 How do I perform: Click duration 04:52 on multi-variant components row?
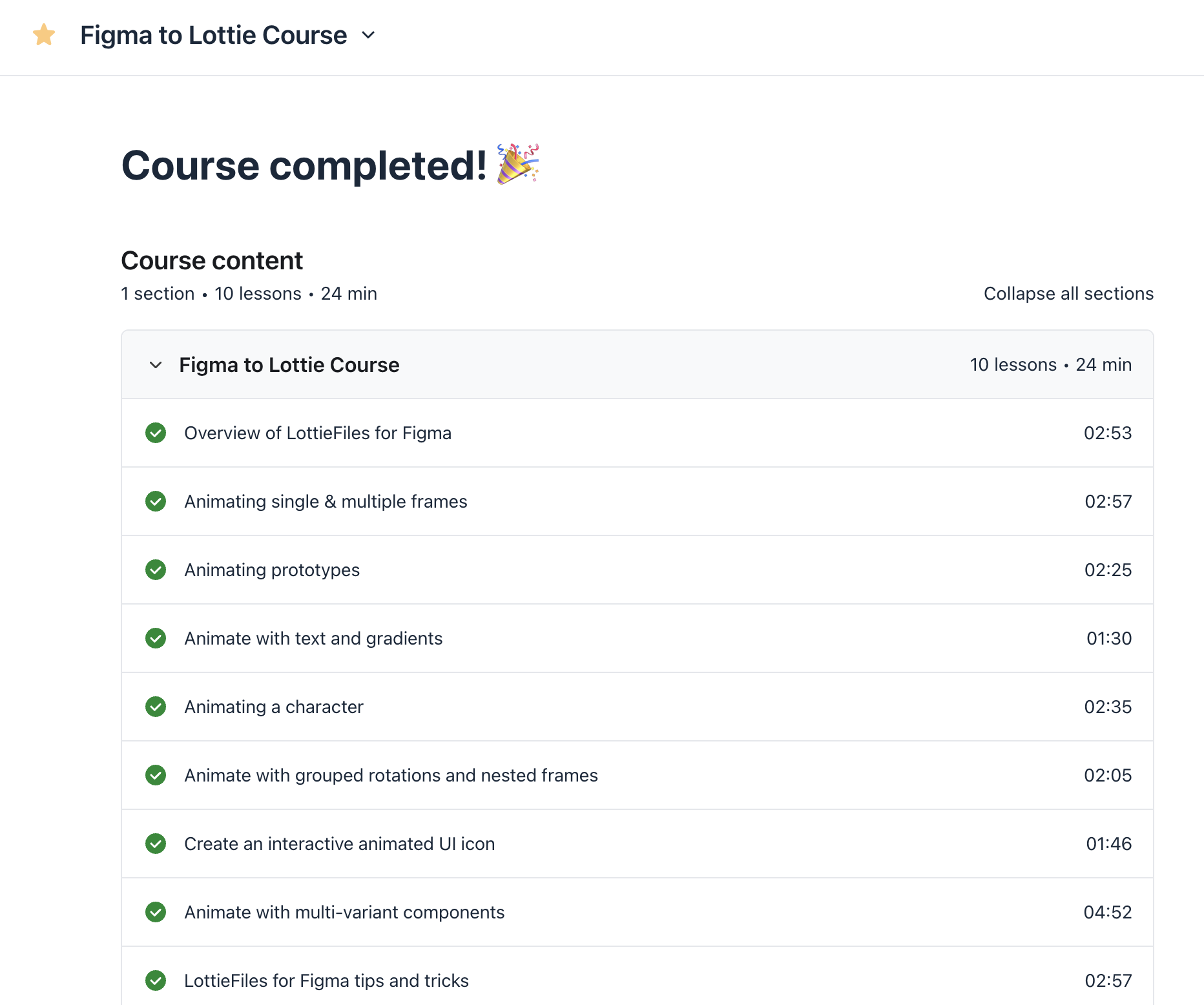tap(1108, 912)
